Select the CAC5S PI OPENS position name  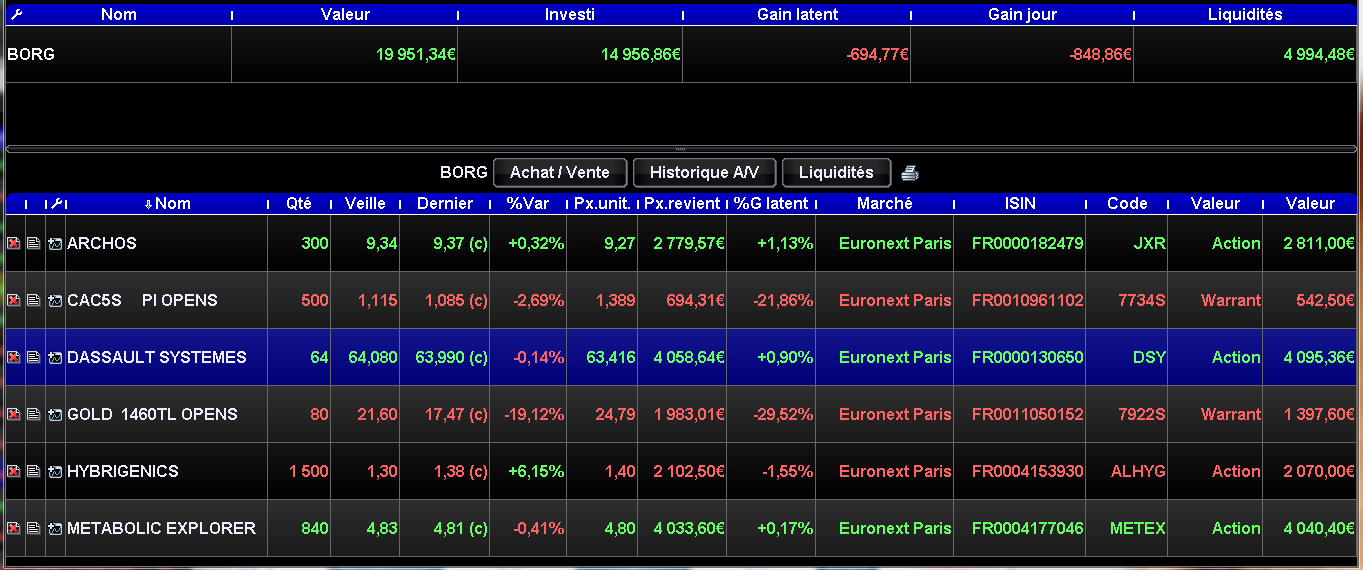pos(142,300)
